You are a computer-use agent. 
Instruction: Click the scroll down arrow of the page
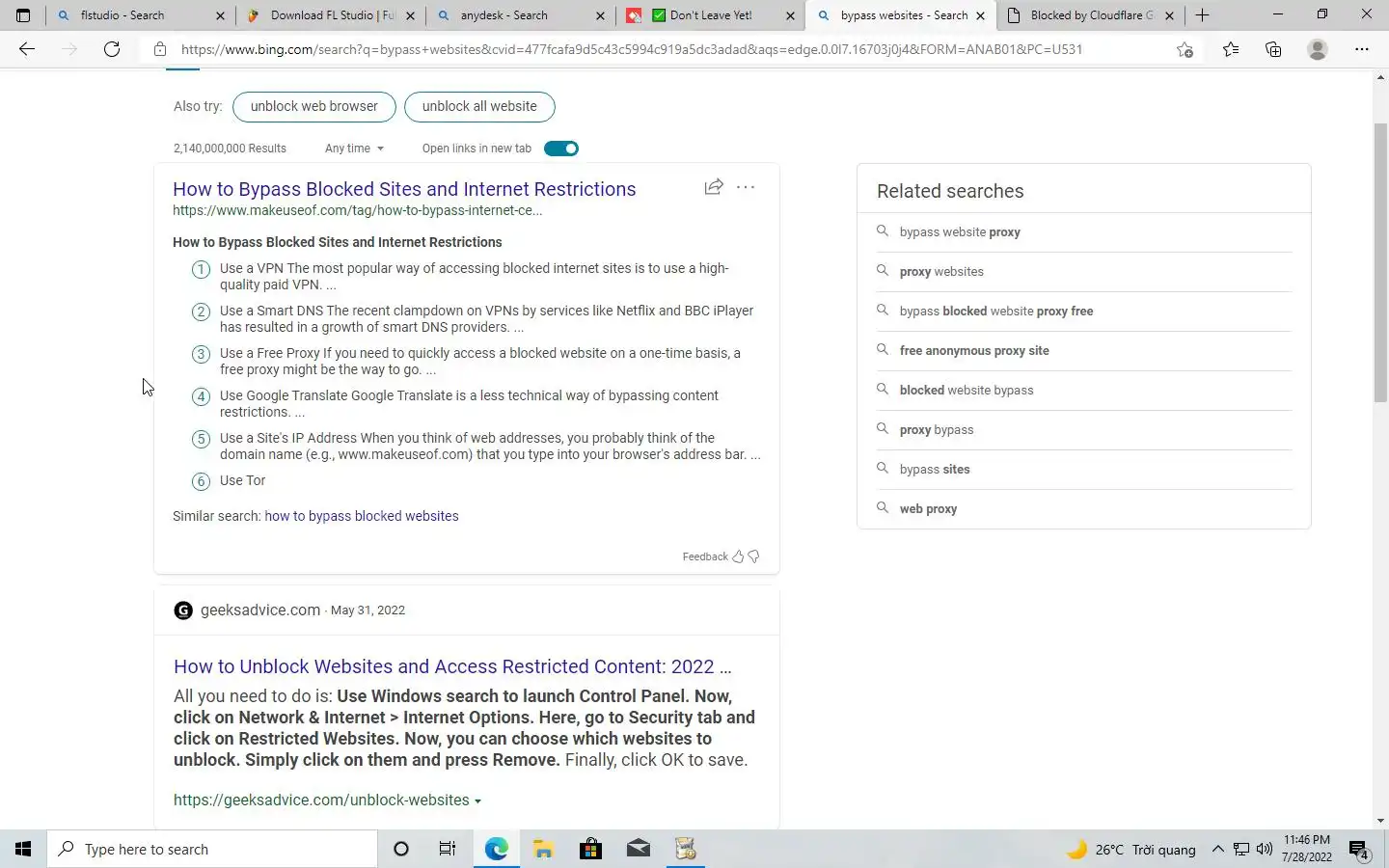[x=1380, y=821]
